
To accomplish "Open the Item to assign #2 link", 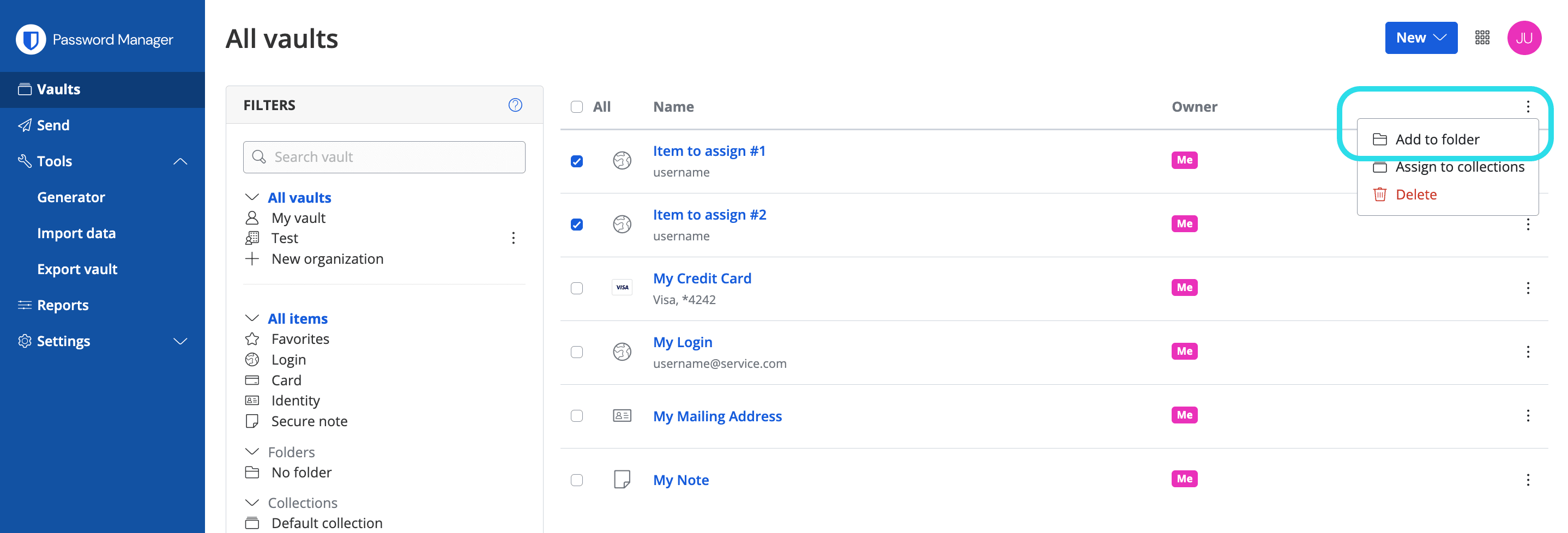I will 709,215.
